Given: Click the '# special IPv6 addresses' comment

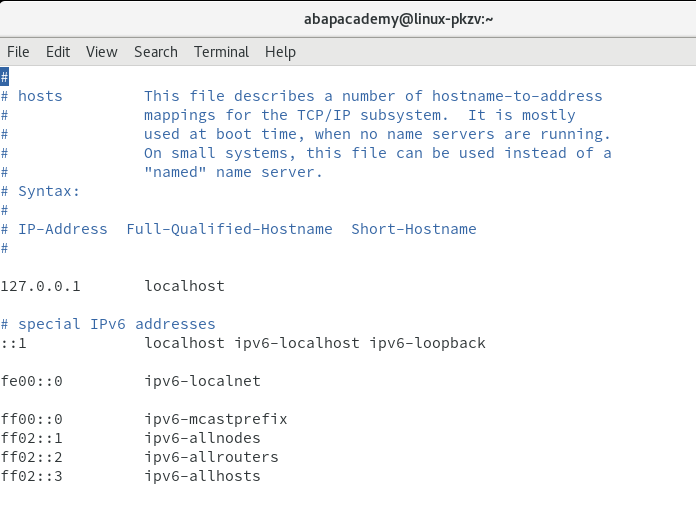Looking at the screenshot, I should click(108, 324).
